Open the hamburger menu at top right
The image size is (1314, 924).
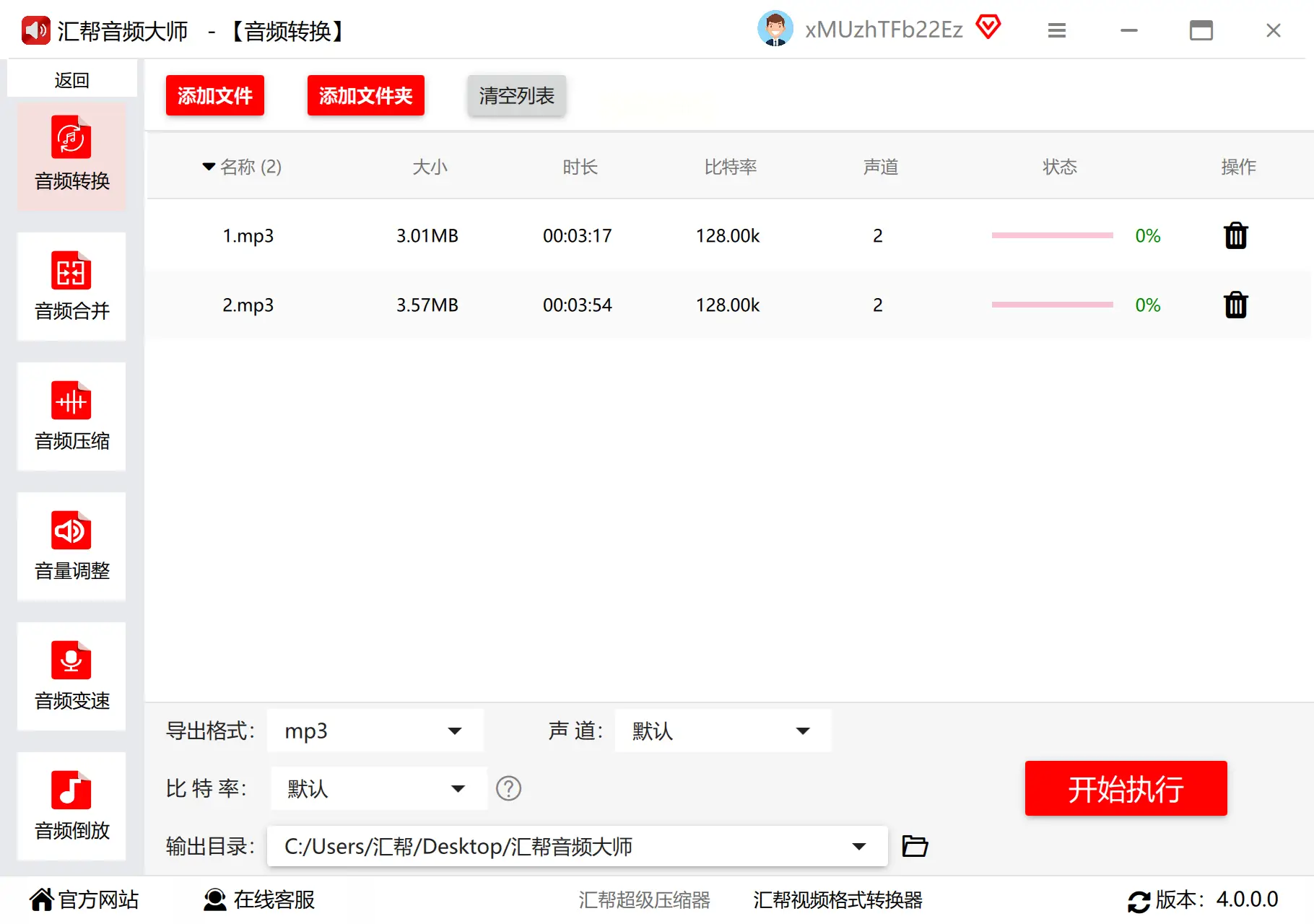tap(1056, 30)
